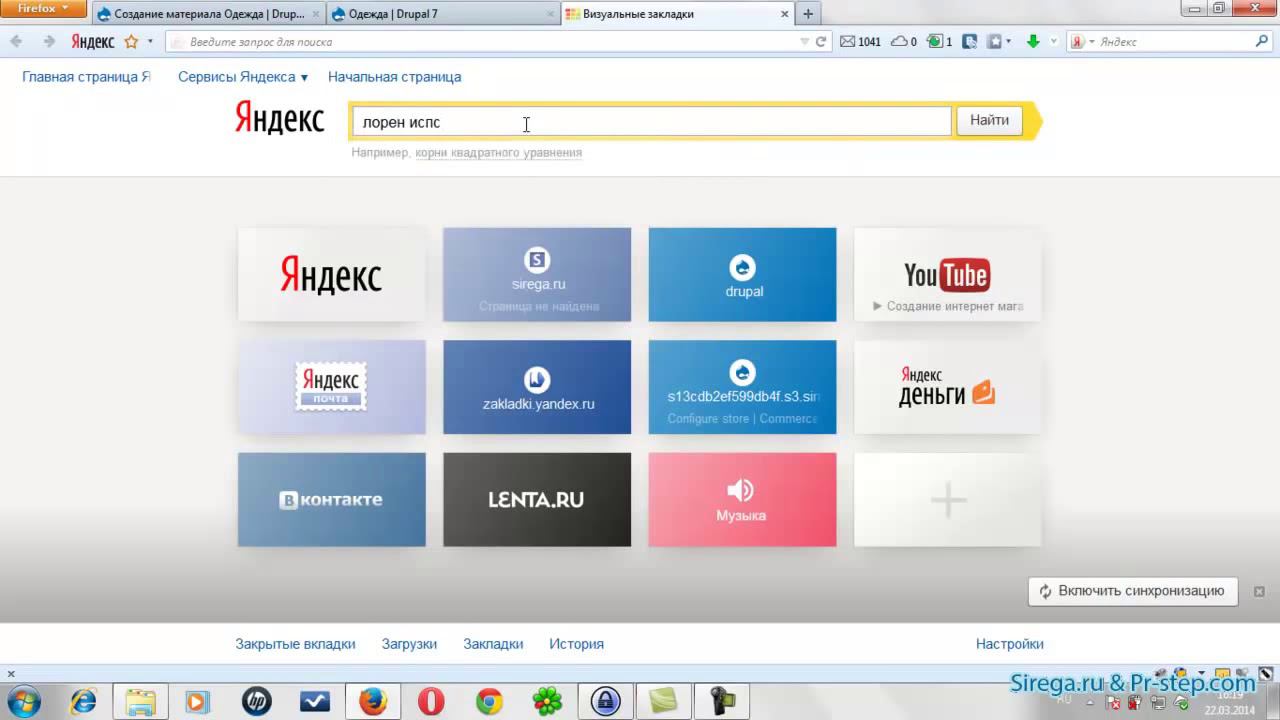Image resolution: width=1280 pixels, height=720 pixels.
Task: Open the cloud disk indicator icon
Action: click(903, 42)
